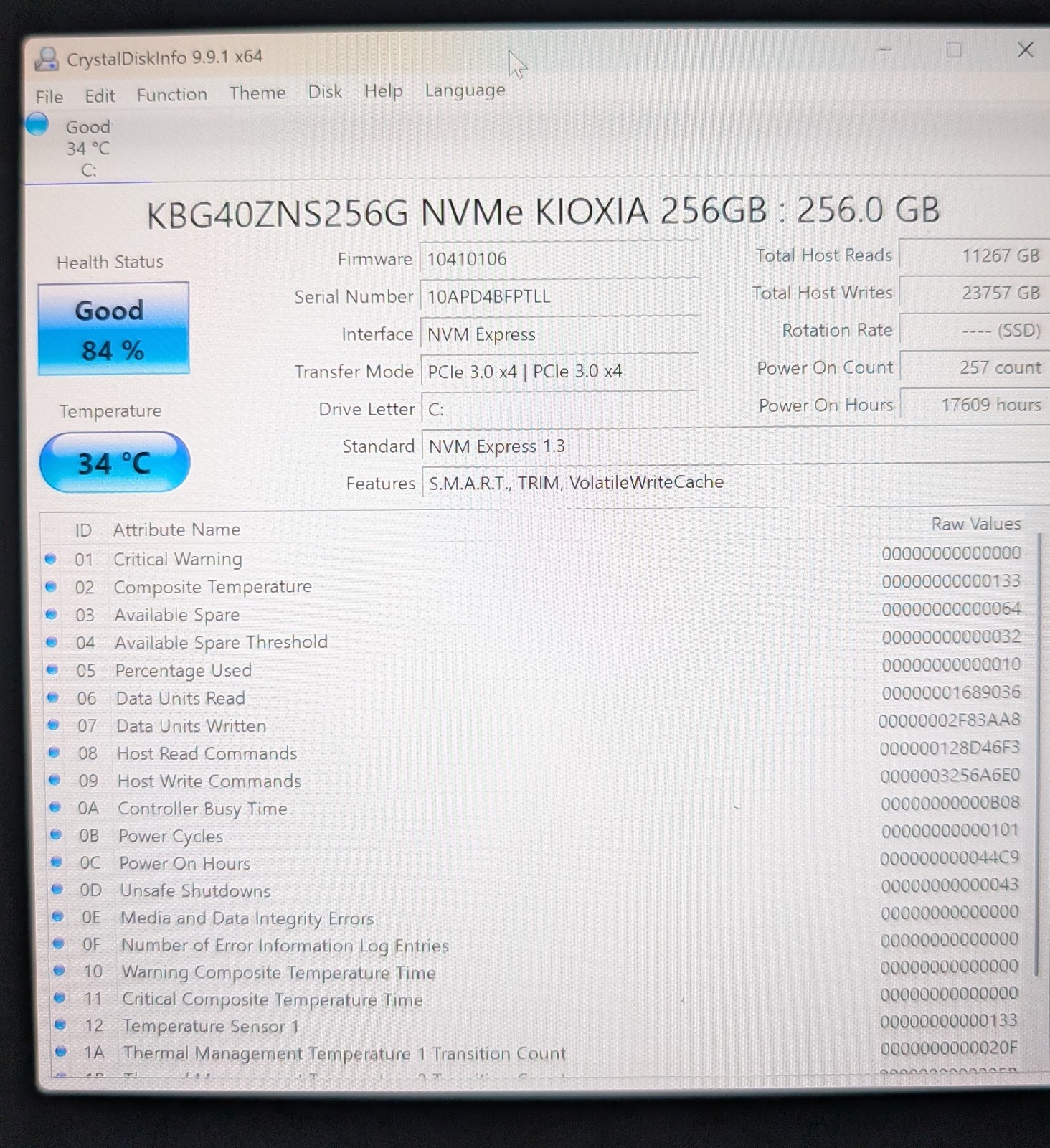Viewport: 1050px width, 1148px height.
Task: Click the Firmware value field 10410106
Action: (x=559, y=259)
